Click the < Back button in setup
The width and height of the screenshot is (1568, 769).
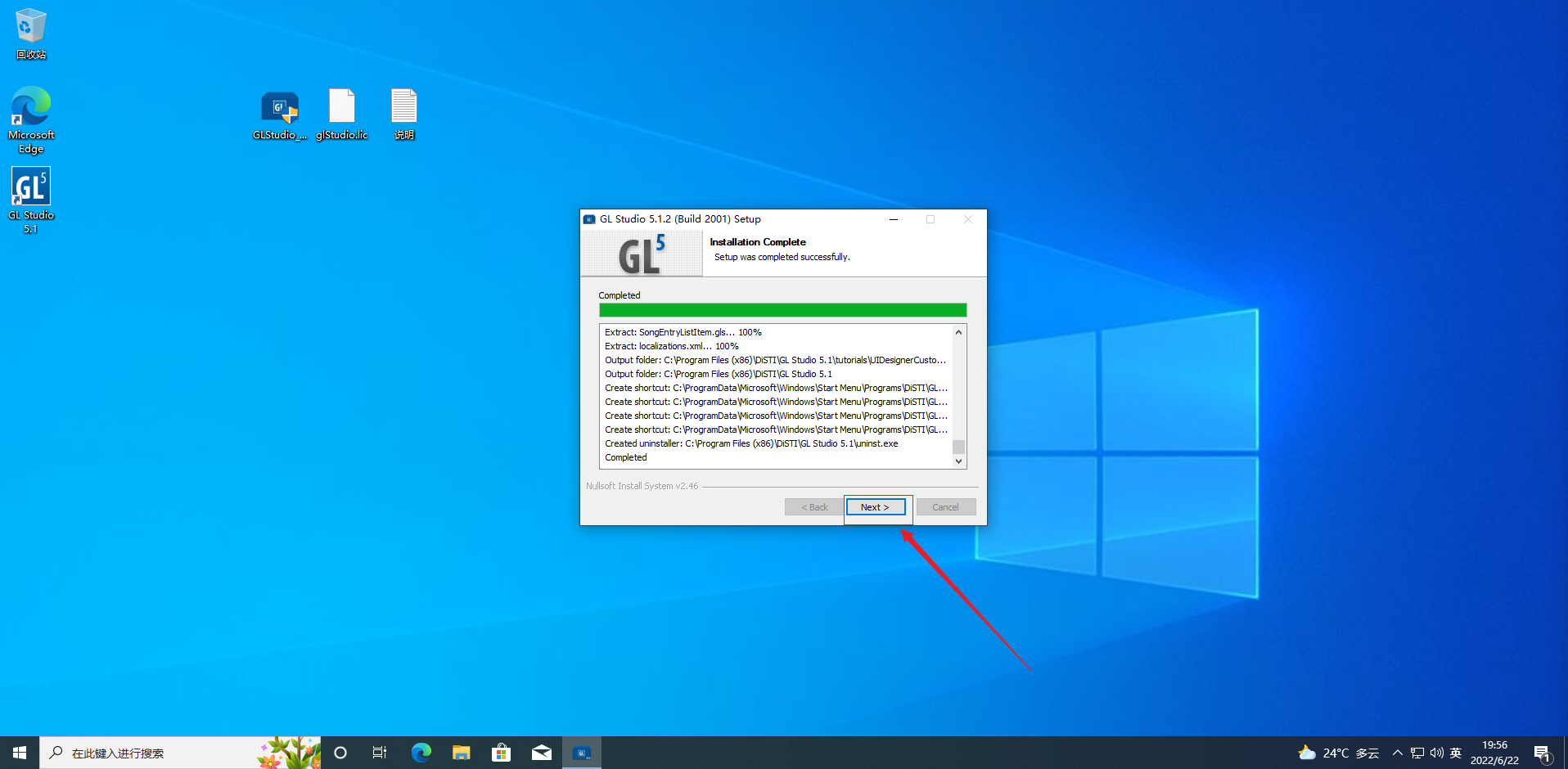[x=814, y=507]
